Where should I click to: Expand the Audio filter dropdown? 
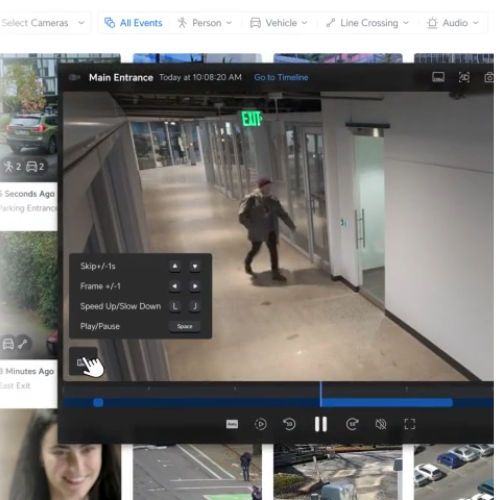coord(453,23)
